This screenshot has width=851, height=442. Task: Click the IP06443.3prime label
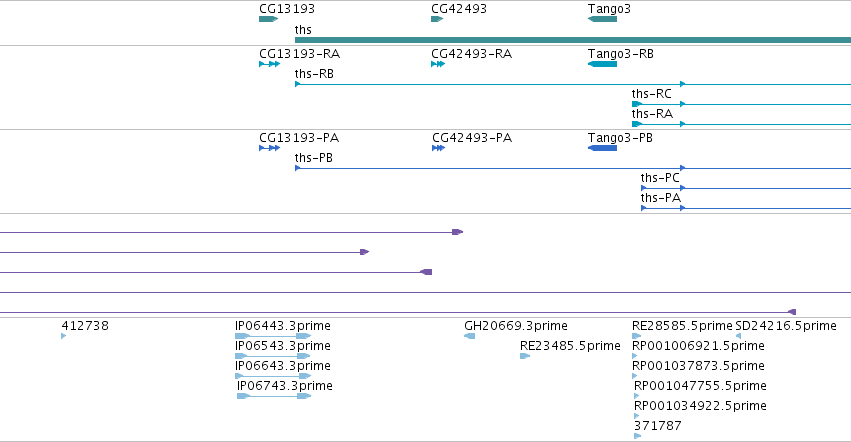coord(283,326)
